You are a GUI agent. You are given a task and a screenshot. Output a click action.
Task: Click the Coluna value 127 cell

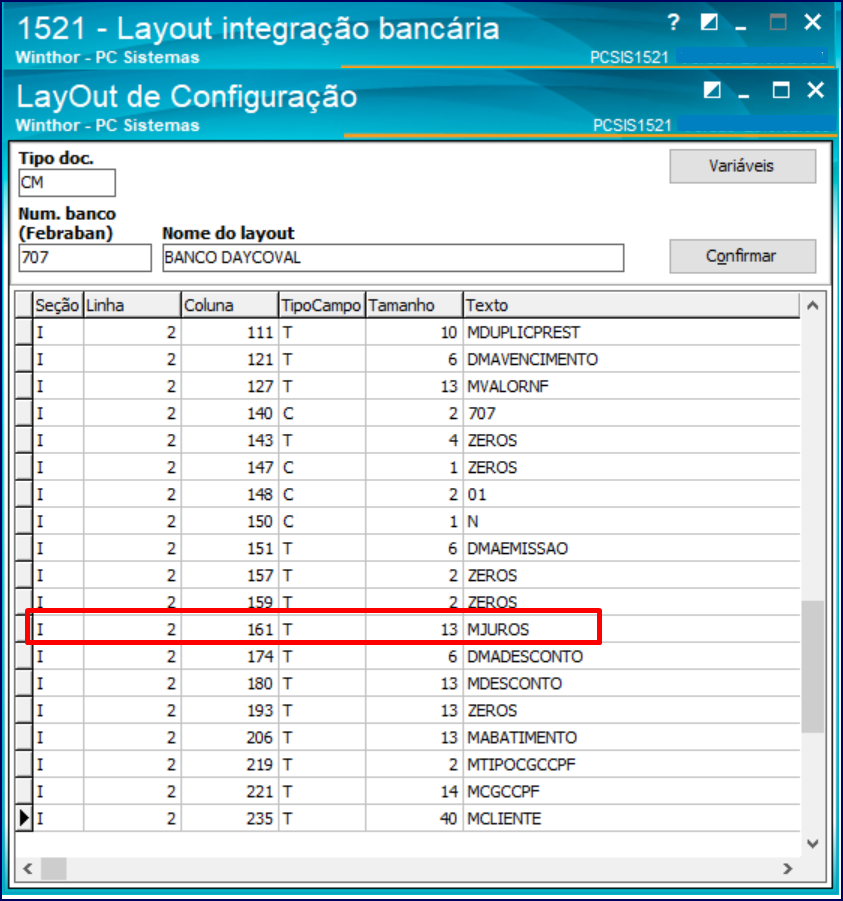tap(230, 386)
